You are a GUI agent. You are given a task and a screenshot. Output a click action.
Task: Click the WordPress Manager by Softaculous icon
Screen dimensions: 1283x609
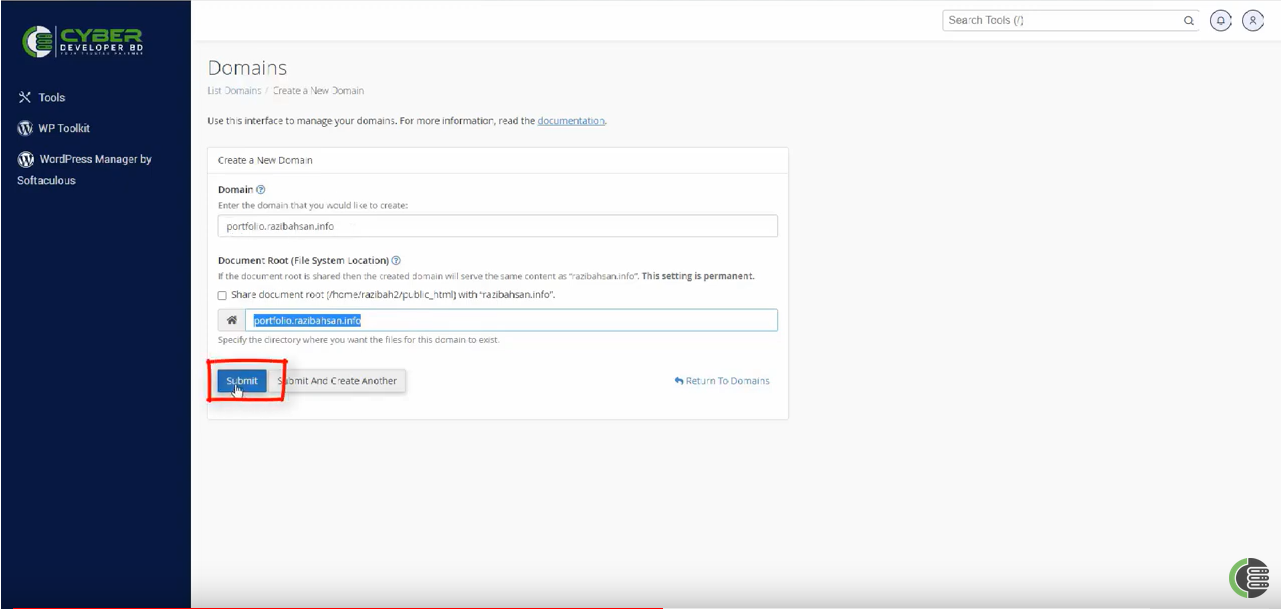24,159
